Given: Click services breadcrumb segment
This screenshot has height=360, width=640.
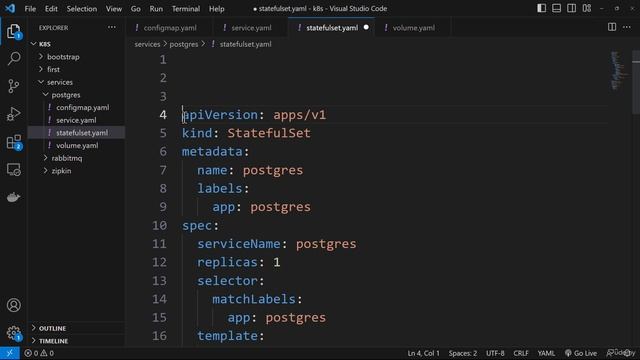Looking at the screenshot, I should pyautogui.click(x=147, y=44).
